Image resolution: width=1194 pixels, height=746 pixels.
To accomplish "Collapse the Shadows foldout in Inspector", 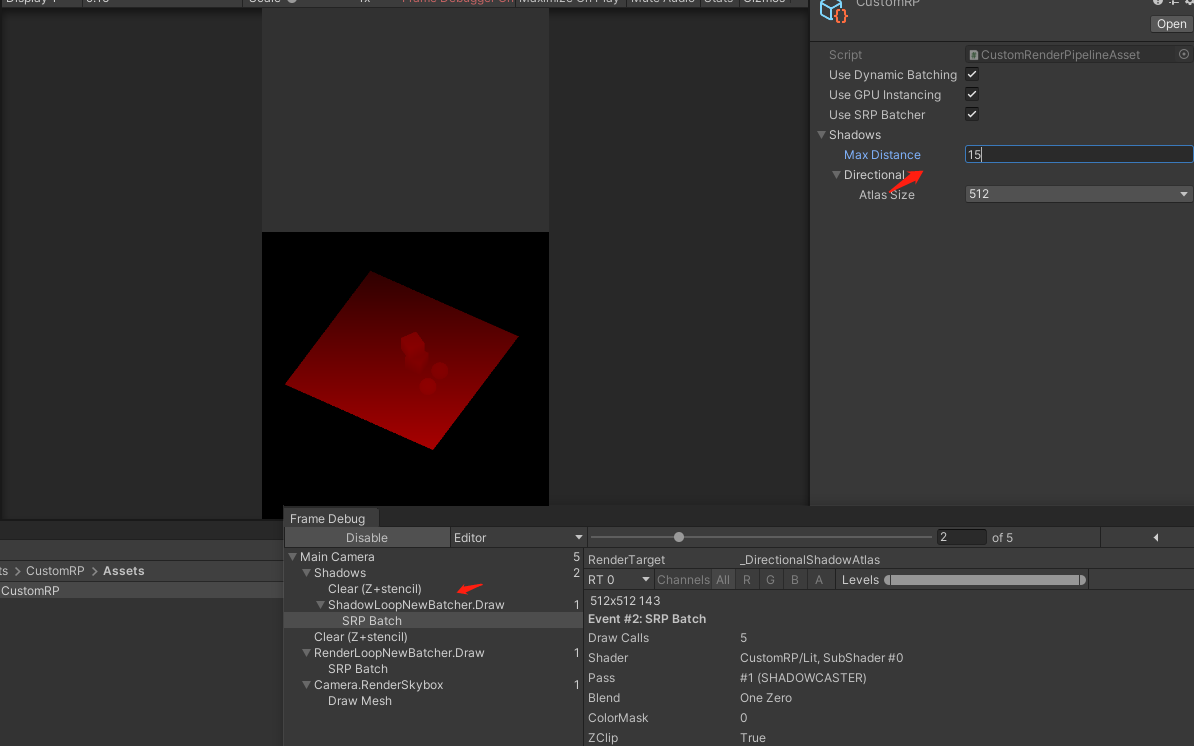I will [821, 135].
